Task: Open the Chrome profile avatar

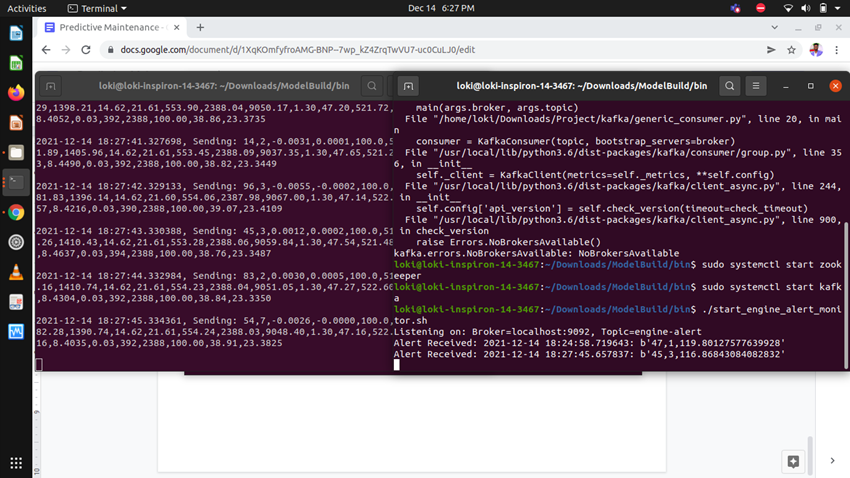Action: 816,50
